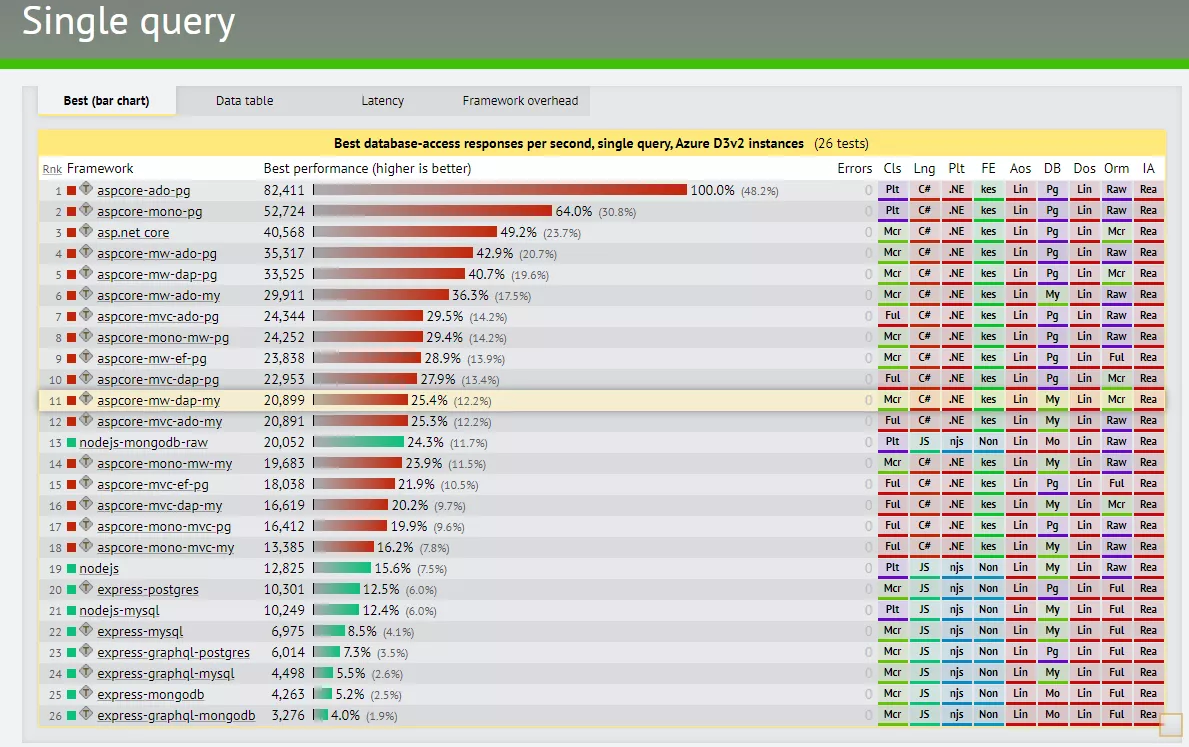Open the Latency tab
The height and width of the screenshot is (747, 1189).
coord(382,101)
